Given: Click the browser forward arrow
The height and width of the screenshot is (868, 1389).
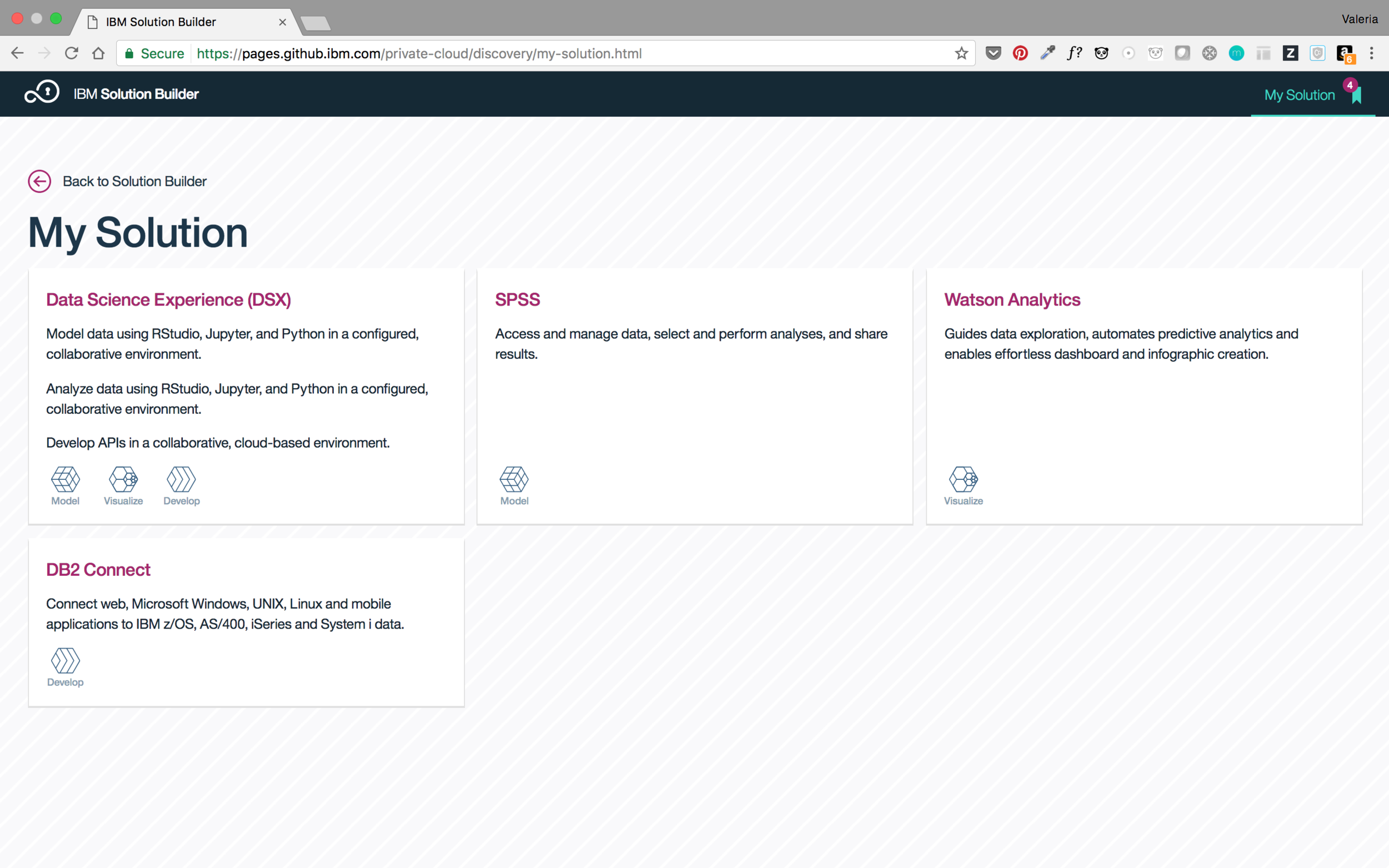Looking at the screenshot, I should pos(44,53).
